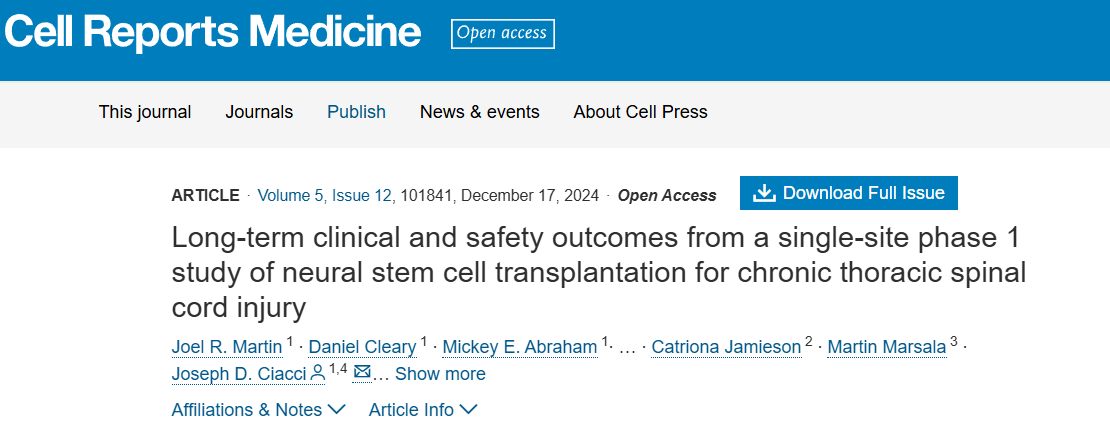Select the Publish menu item
The image size is (1110, 430).
356,112
